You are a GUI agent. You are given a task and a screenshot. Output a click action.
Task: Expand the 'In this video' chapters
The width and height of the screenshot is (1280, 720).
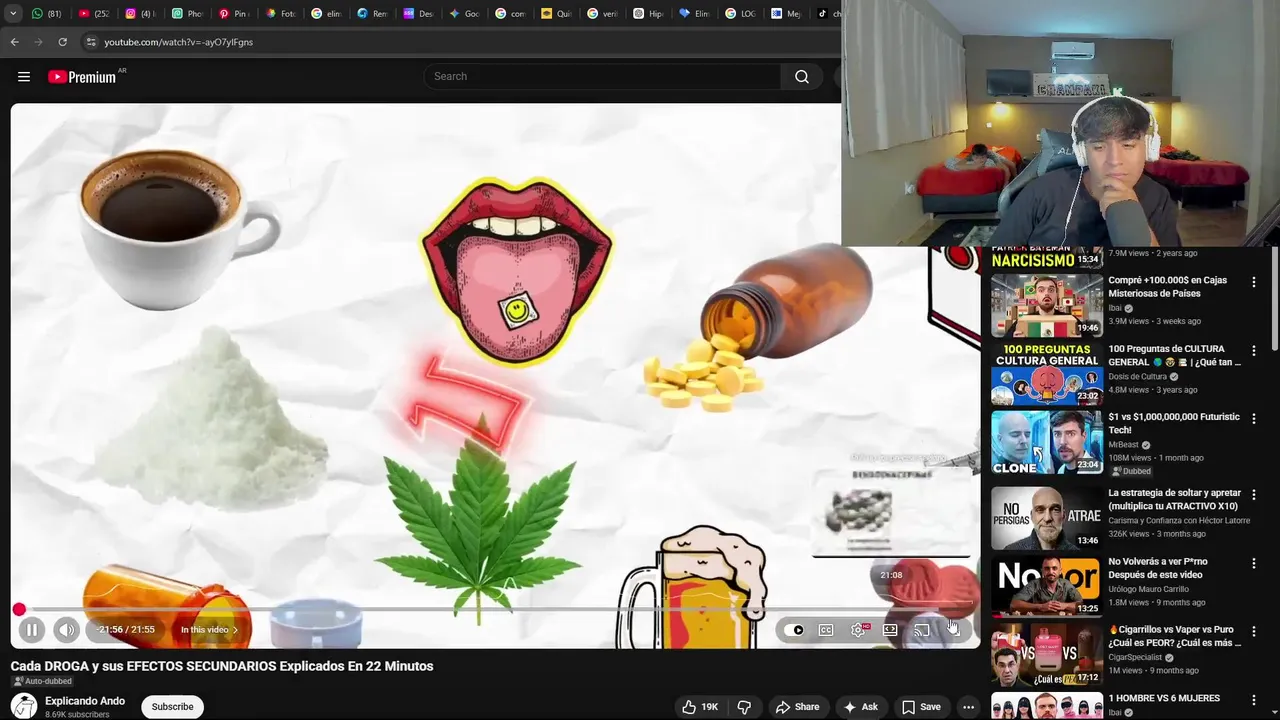(x=209, y=630)
